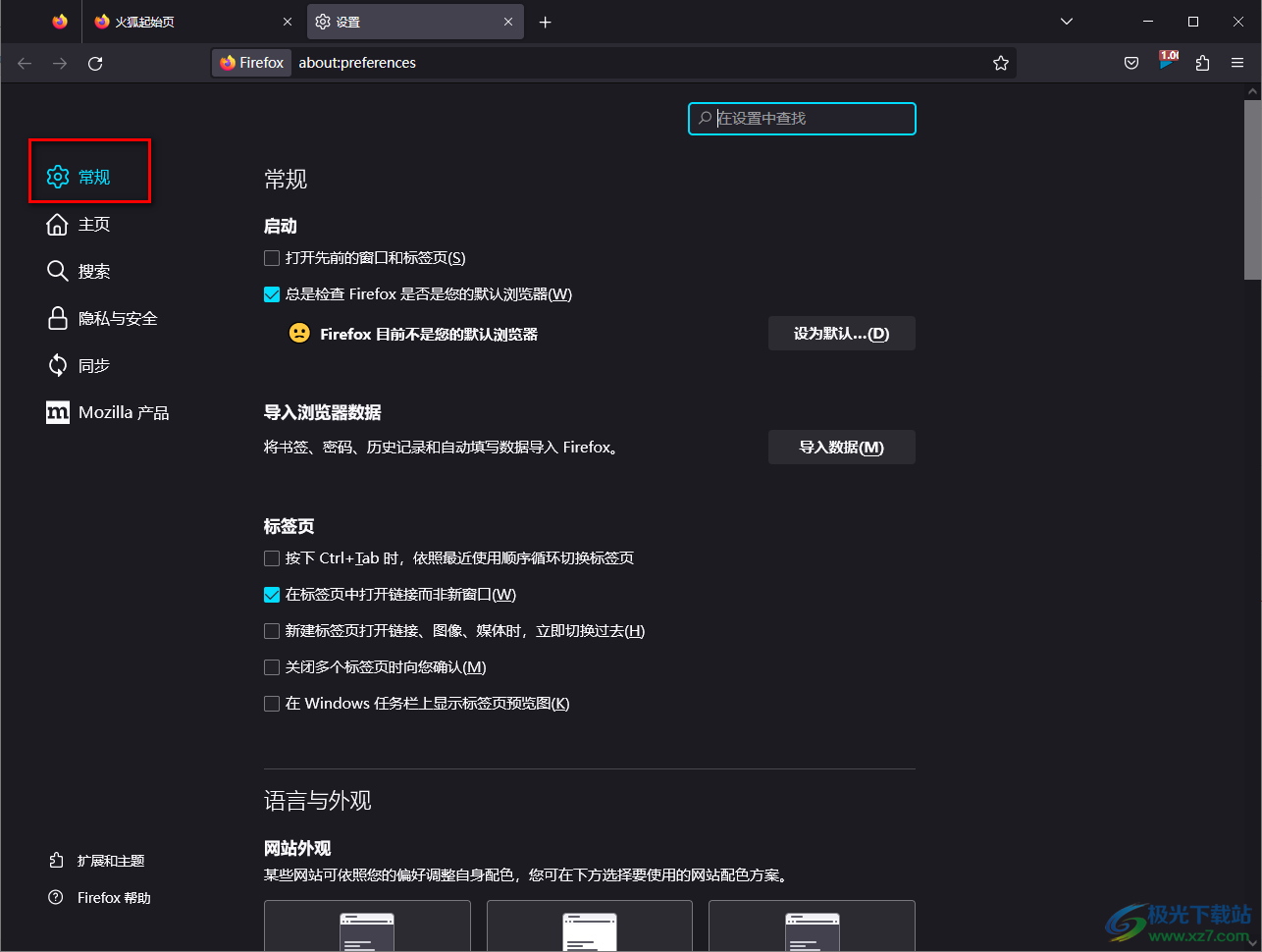Go back with the back arrow
This screenshot has height=952, width=1262.
click(25, 63)
